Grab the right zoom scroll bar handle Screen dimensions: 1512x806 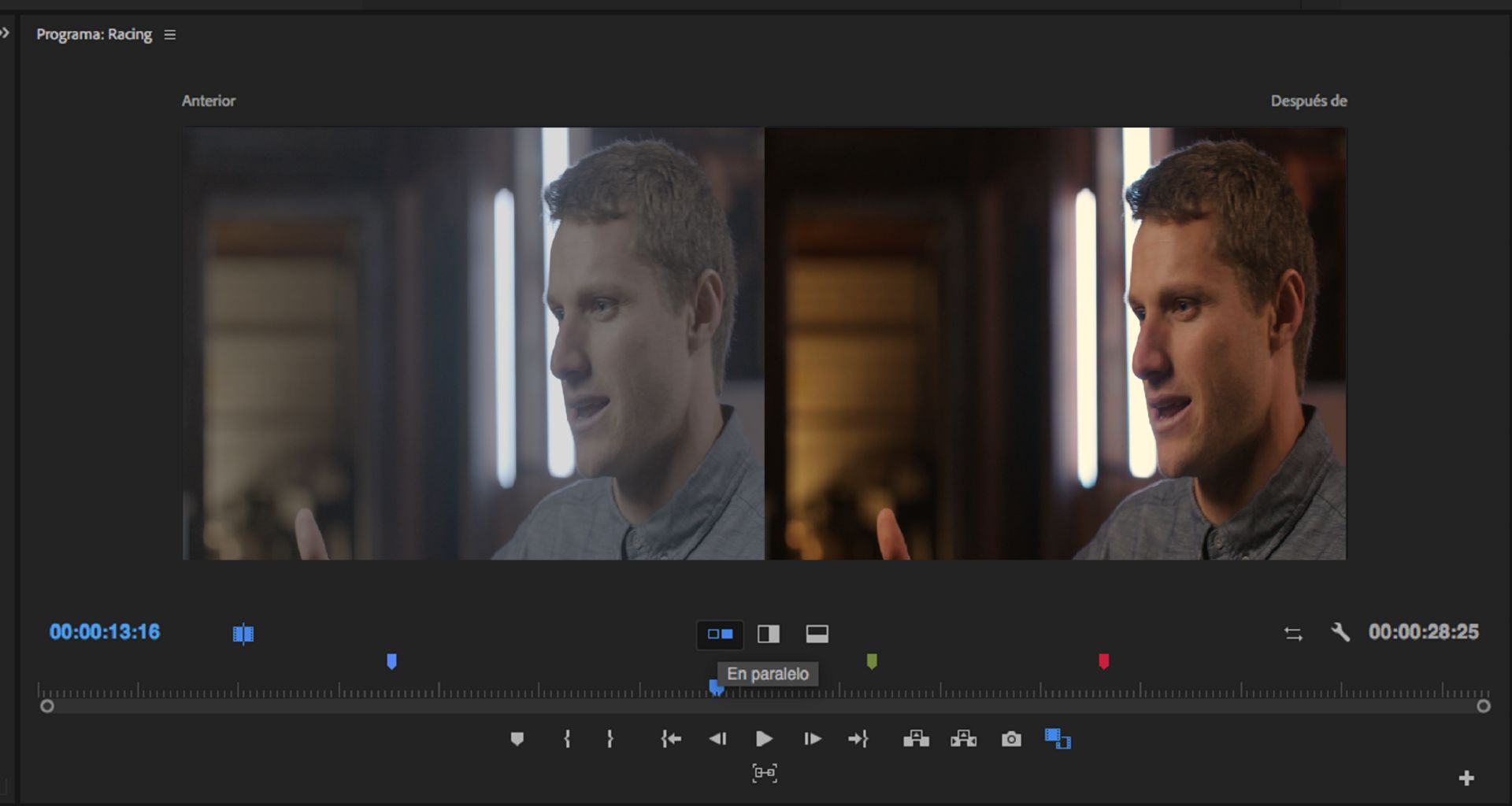[1484, 706]
